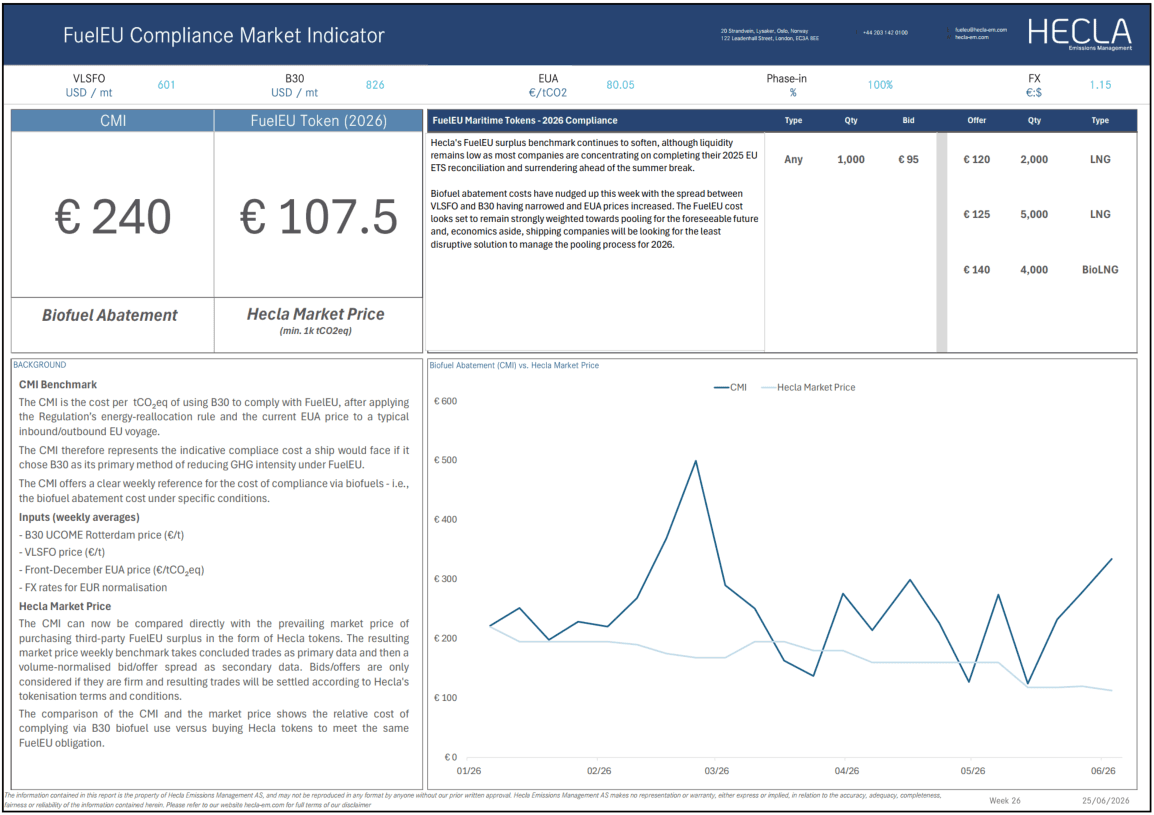Click the € 100 y-axis label
The height and width of the screenshot is (815, 1154).
tap(445, 698)
